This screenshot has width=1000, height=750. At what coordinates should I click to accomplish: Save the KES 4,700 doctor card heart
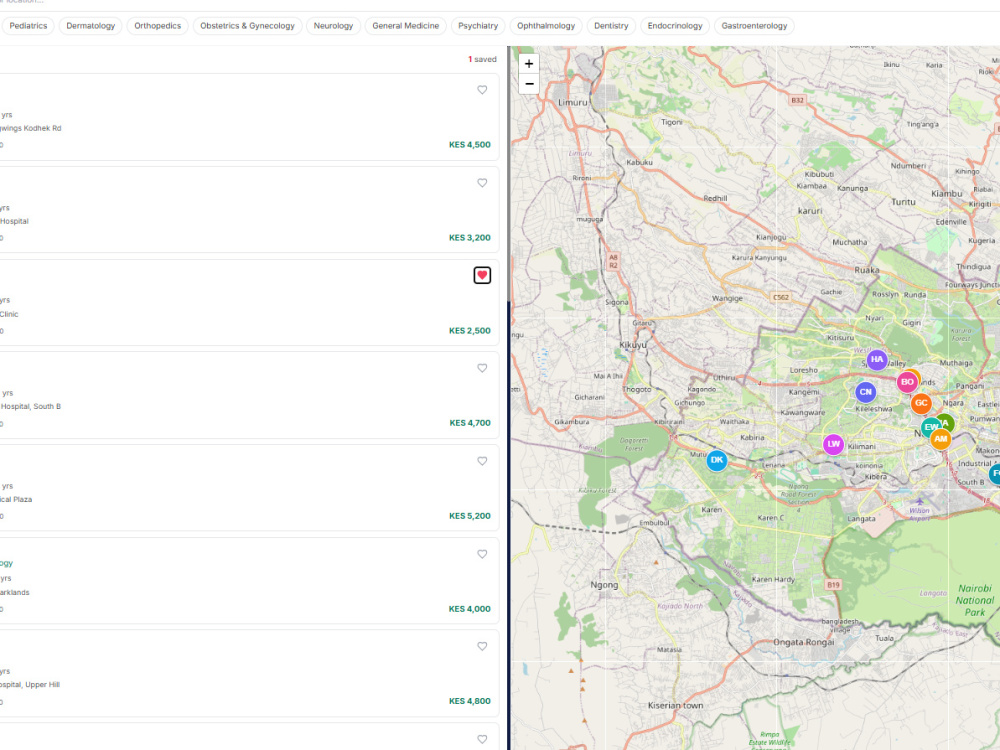482,368
